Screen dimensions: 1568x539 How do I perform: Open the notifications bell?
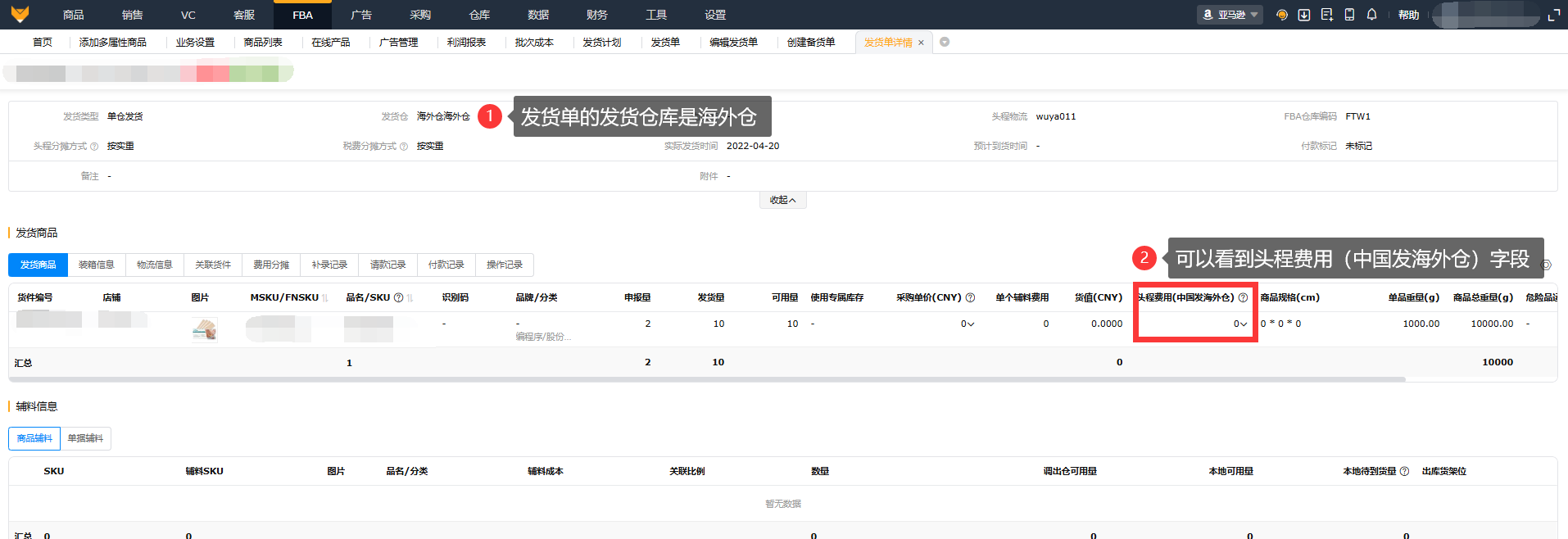pyautogui.click(x=1371, y=15)
